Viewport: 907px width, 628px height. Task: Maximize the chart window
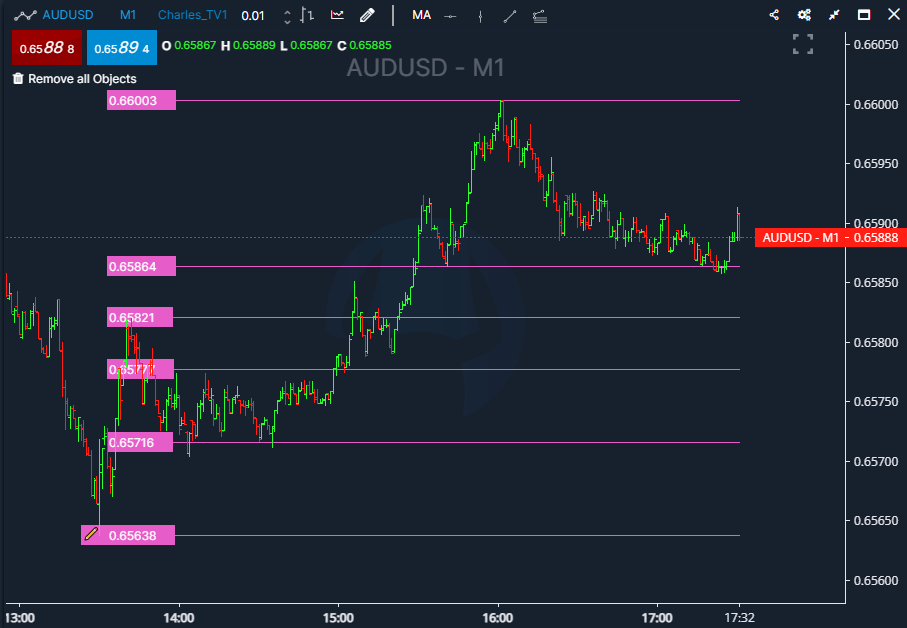[x=864, y=15]
